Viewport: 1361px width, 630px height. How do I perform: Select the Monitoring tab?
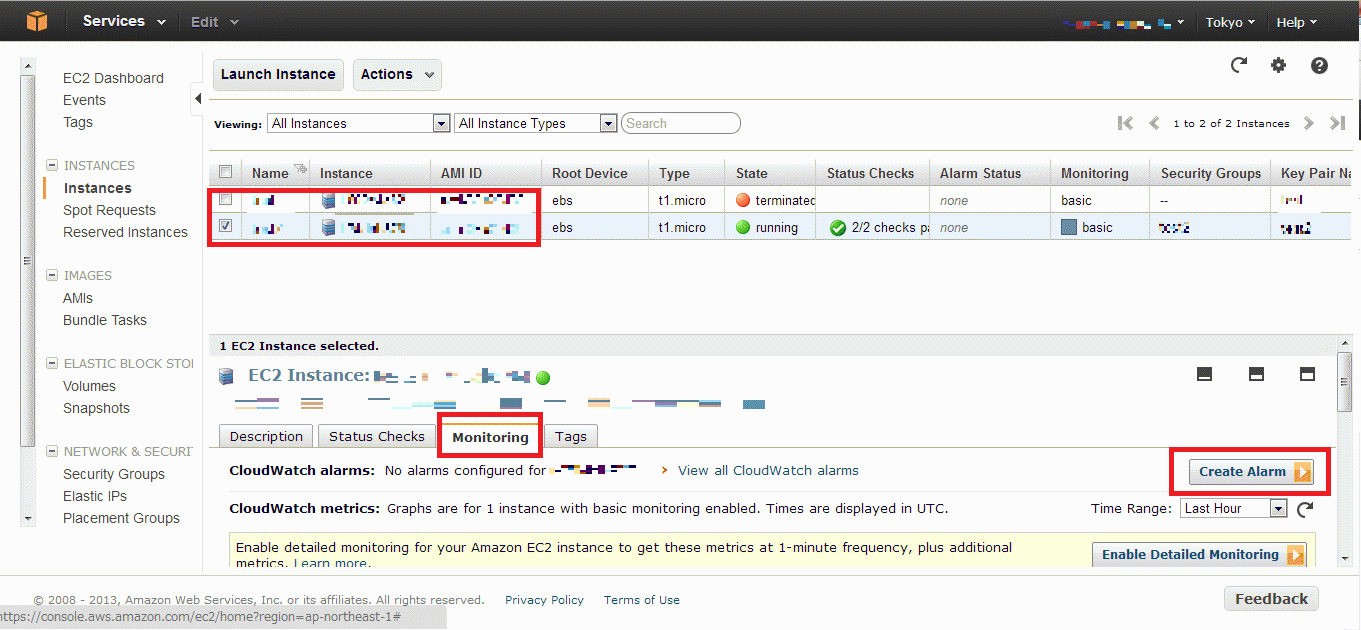point(490,437)
